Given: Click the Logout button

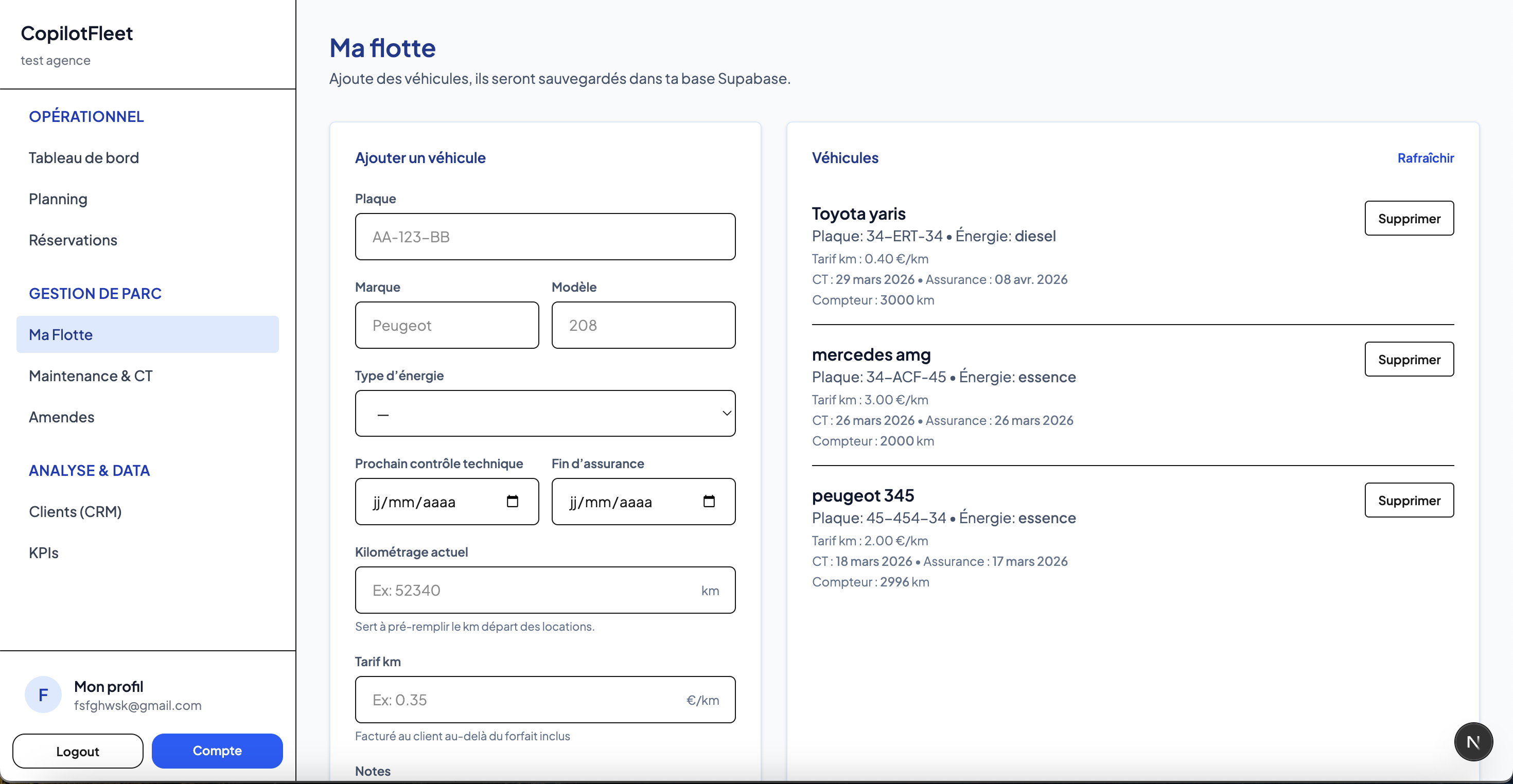Looking at the screenshot, I should 77,751.
